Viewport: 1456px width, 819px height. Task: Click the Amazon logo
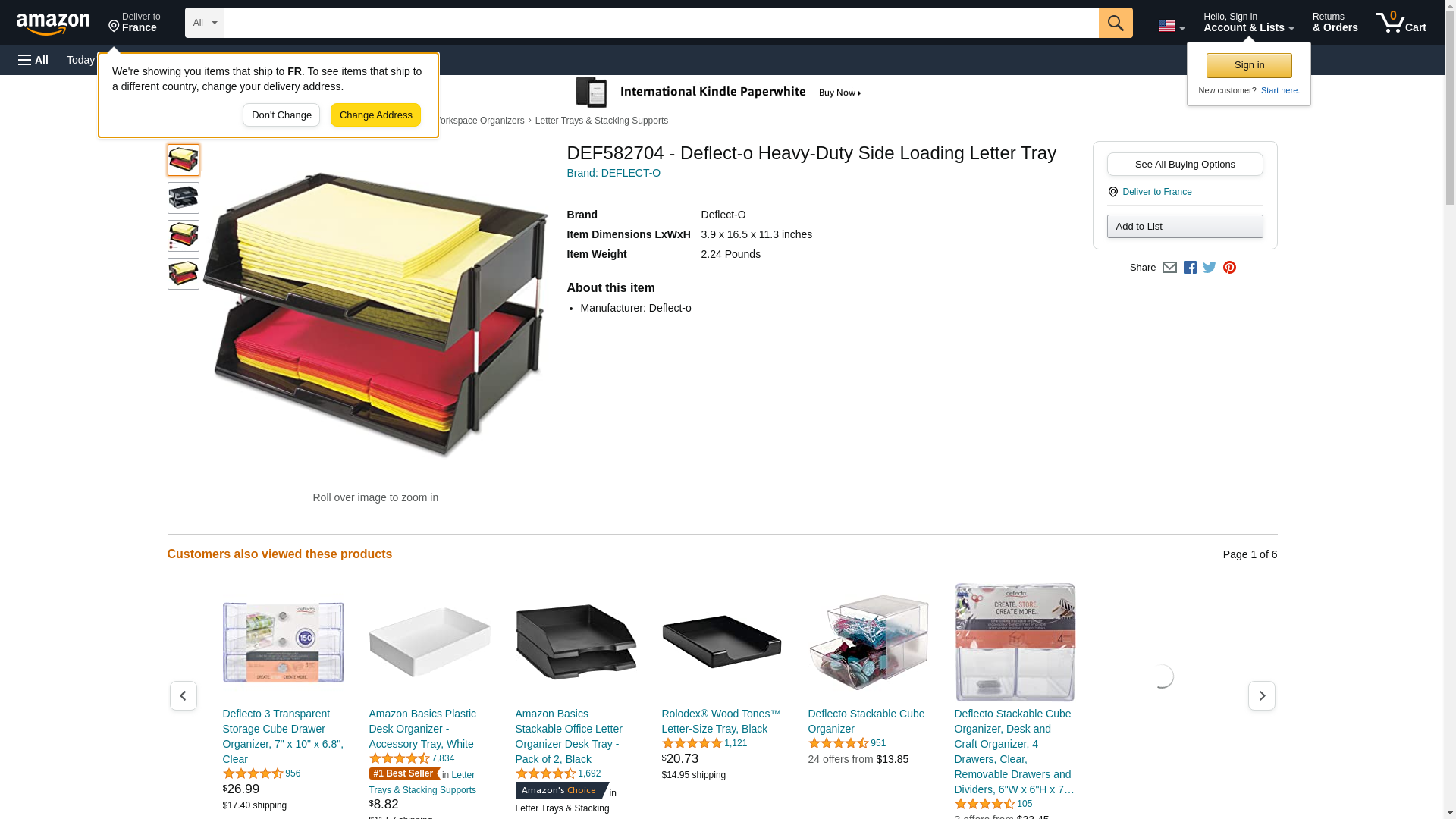[x=53, y=24]
